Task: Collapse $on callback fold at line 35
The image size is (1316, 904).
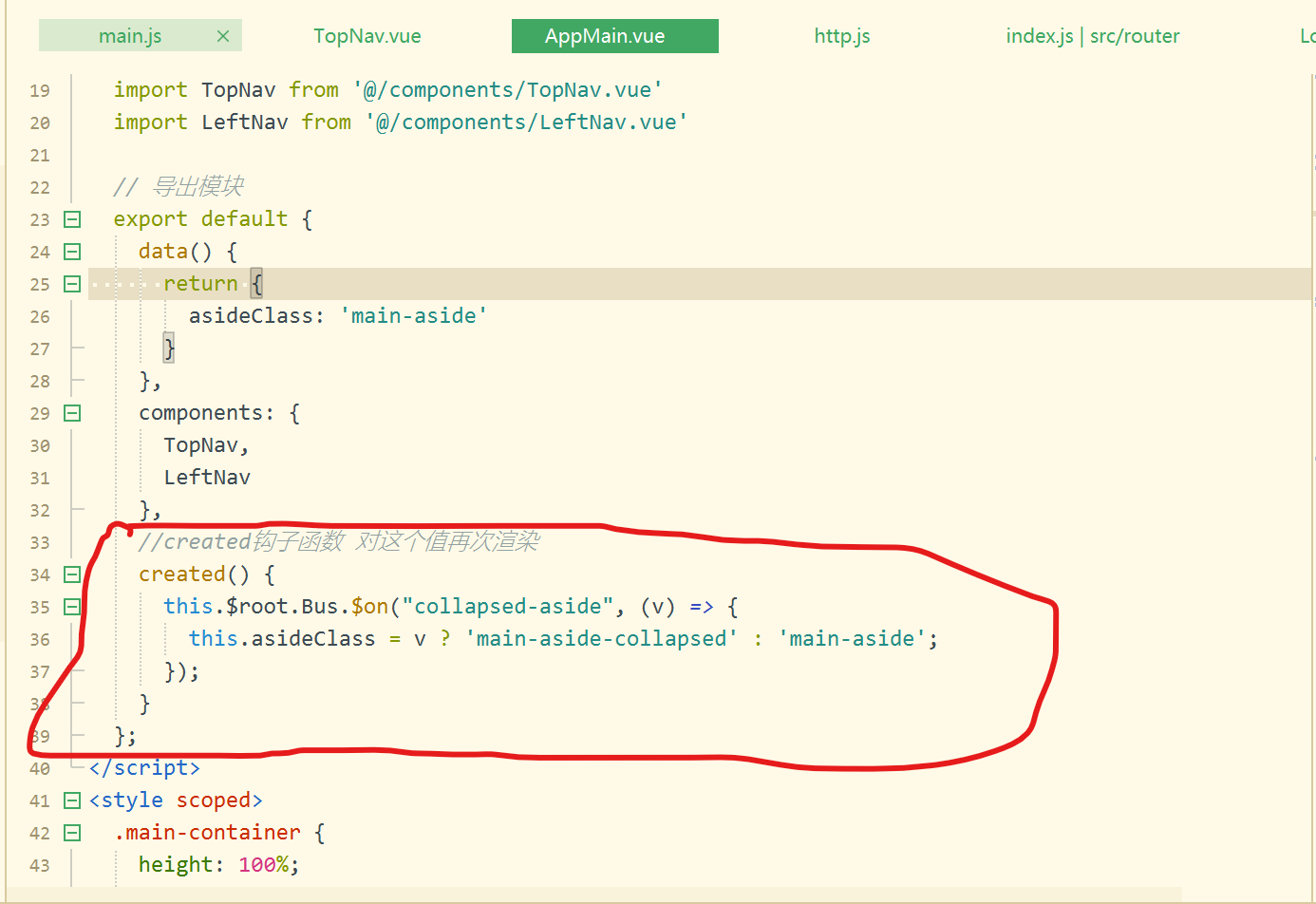Action: coord(72,607)
